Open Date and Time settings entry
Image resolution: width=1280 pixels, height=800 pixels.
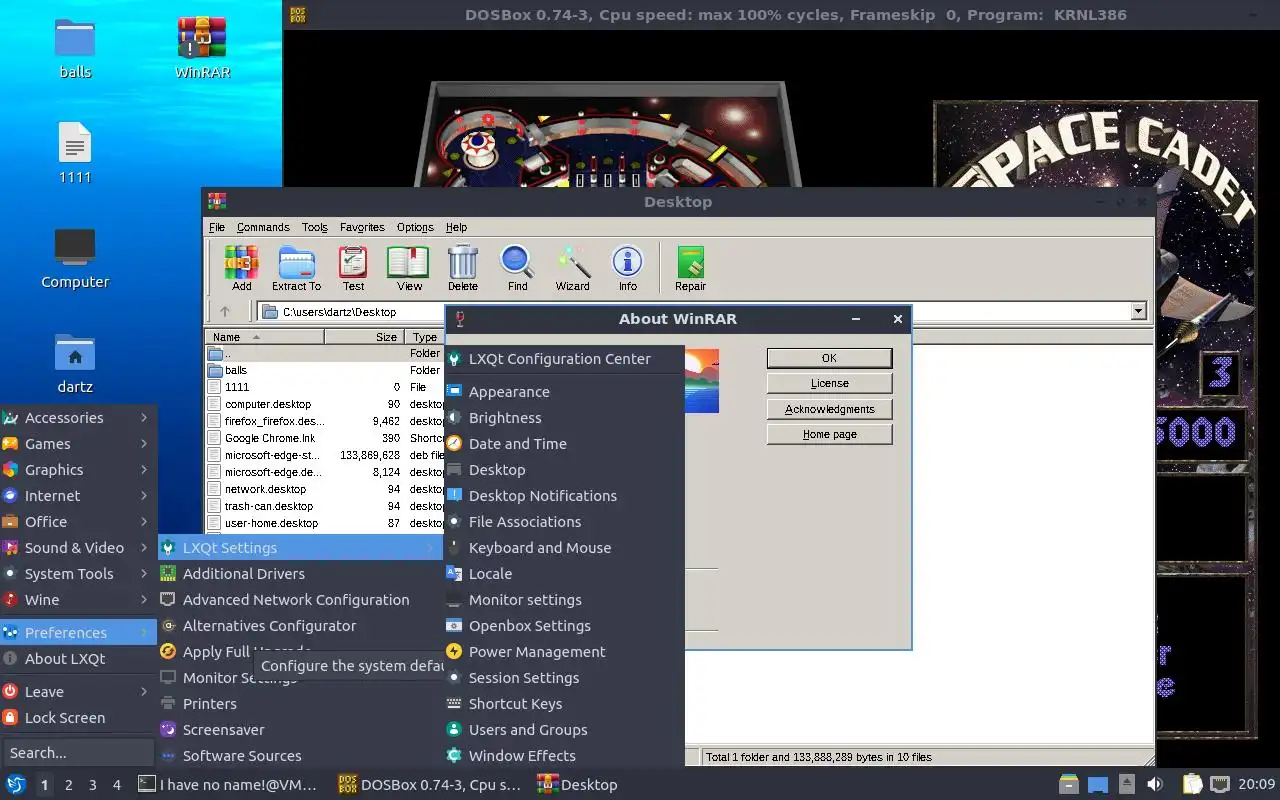[564, 444]
